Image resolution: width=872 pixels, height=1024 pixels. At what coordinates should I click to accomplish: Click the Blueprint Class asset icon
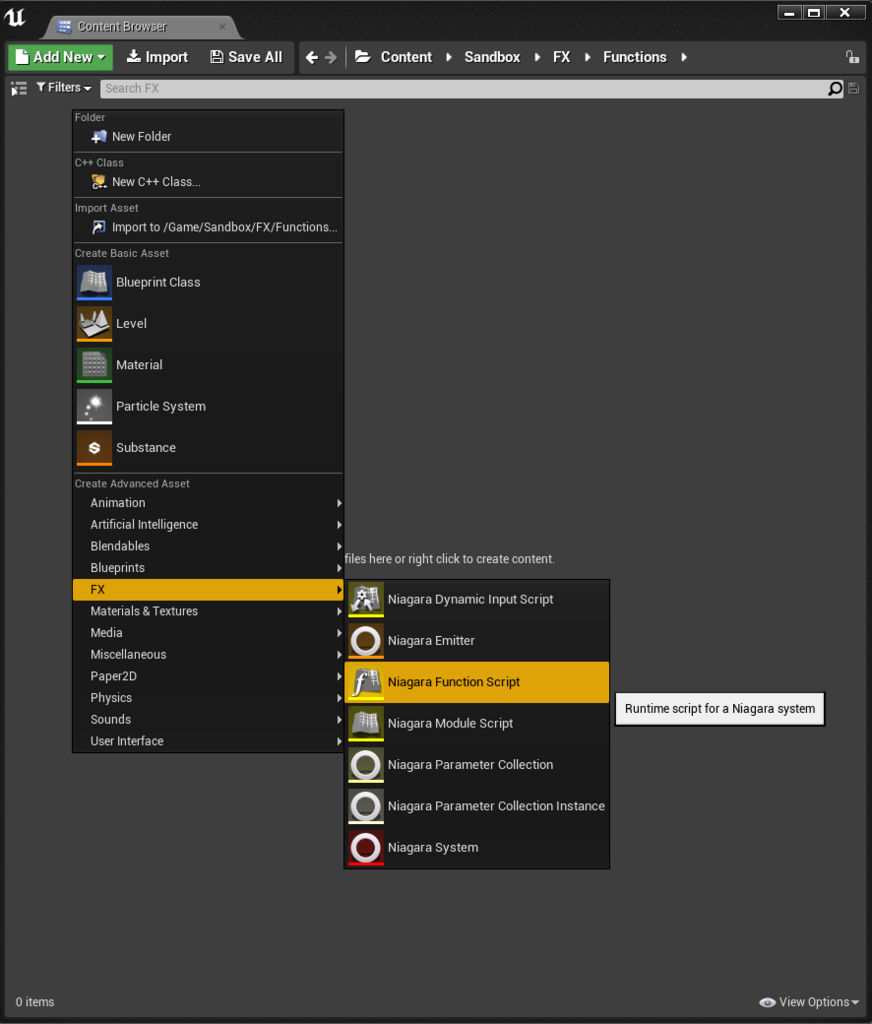pos(94,282)
